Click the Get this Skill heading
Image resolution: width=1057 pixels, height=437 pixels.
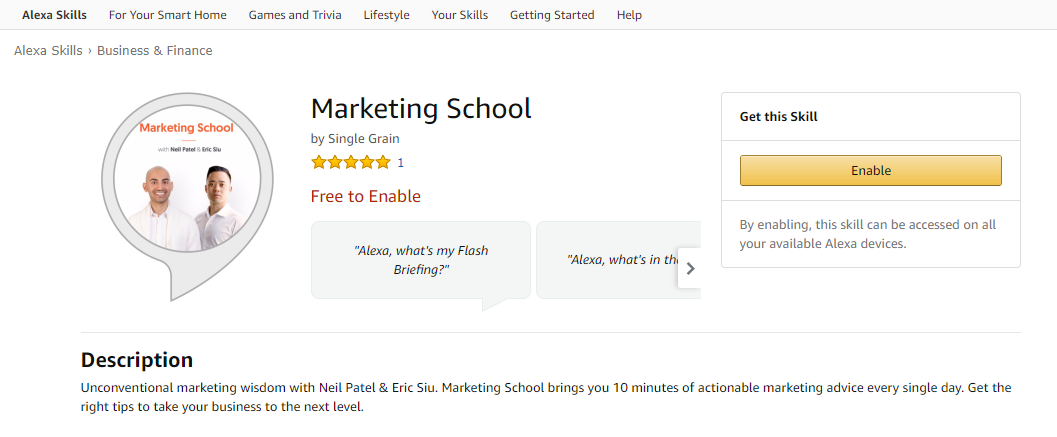click(779, 117)
